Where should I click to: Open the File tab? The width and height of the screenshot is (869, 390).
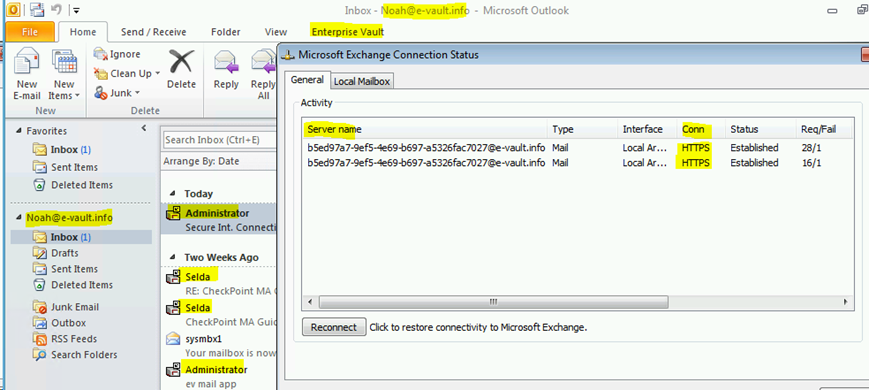30,32
